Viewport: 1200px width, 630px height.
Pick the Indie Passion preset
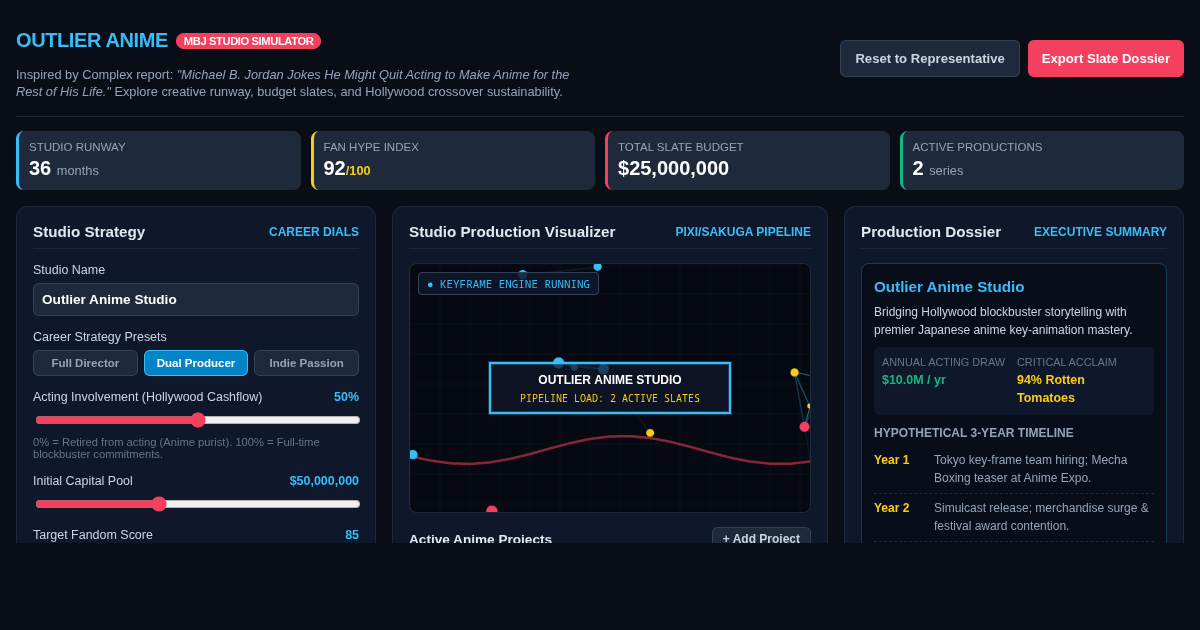click(306, 363)
